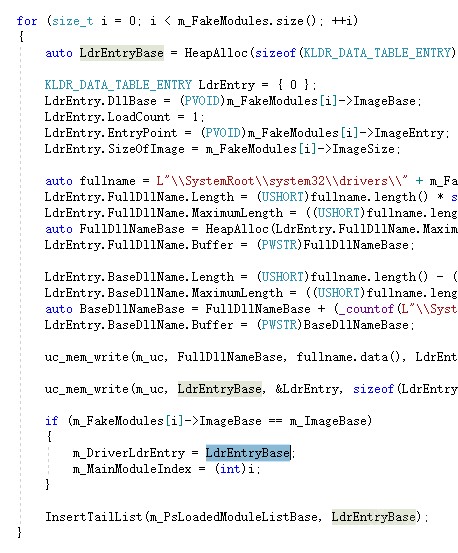Click LdrEntryBase in the auto declaration line
The image size is (458, 553).
(x=122, y=53)
